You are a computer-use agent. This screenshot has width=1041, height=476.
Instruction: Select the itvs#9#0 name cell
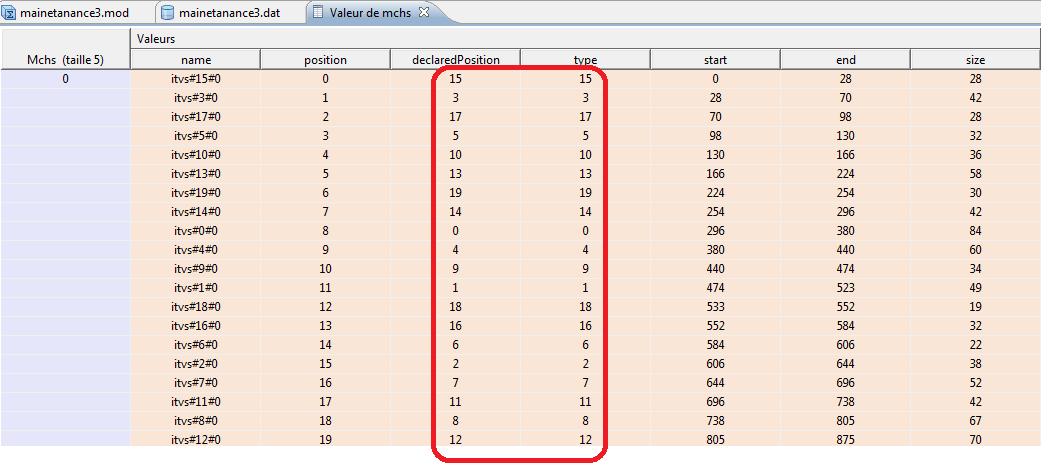pyautogui.click(x=195, y=269)
